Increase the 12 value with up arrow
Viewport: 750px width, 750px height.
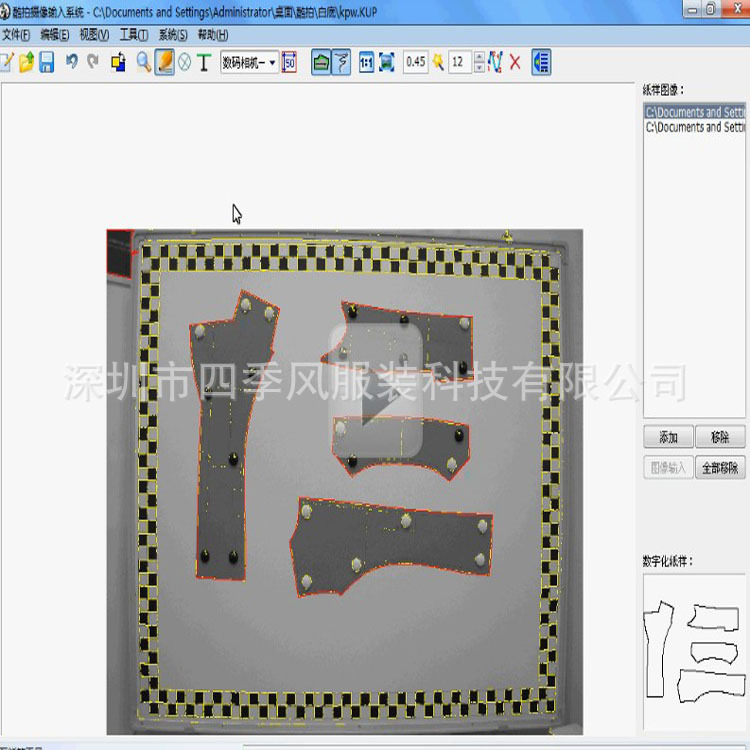click(x=479, y=57)
